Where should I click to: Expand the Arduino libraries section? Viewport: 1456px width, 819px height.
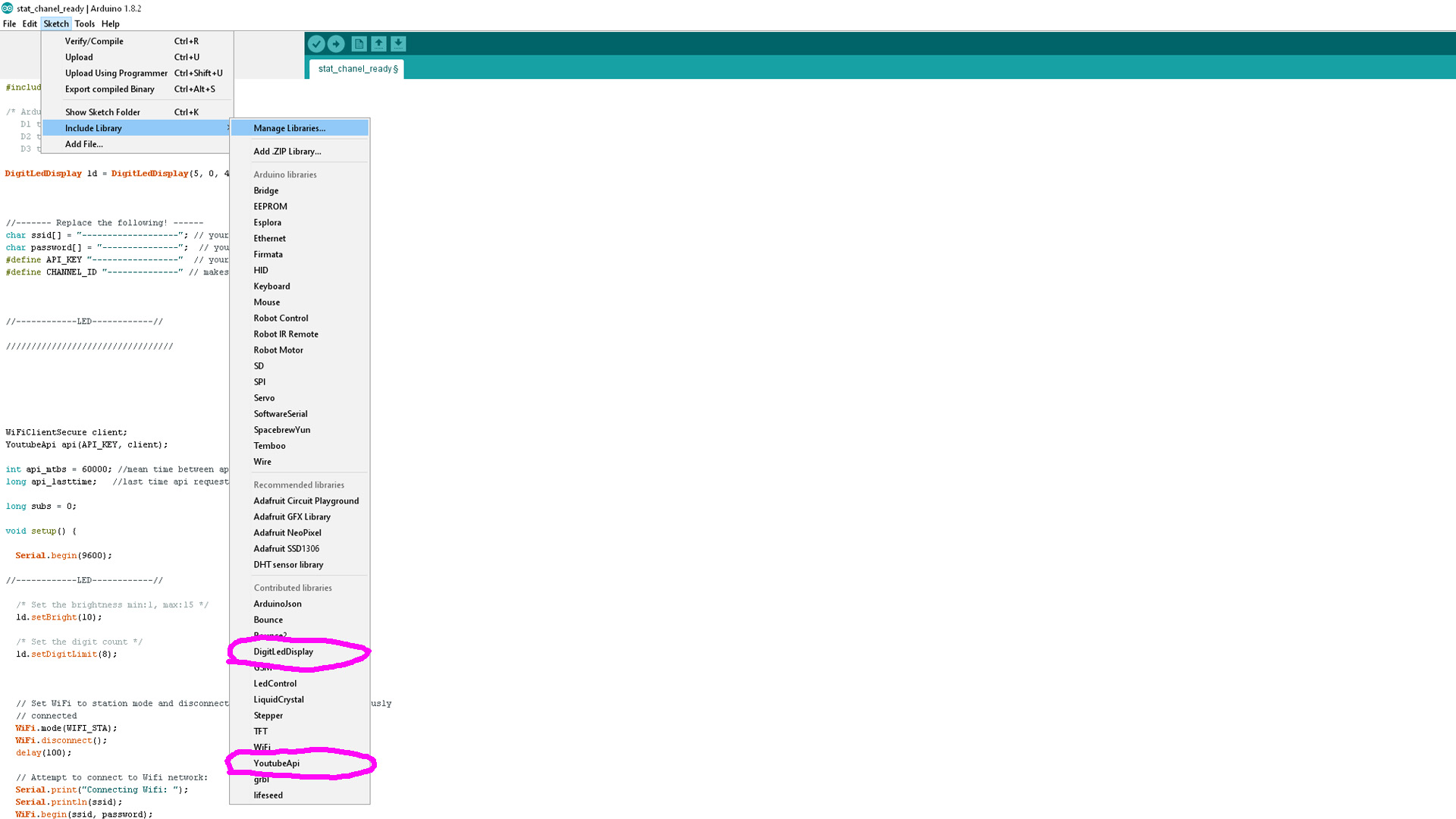[284, 174]
